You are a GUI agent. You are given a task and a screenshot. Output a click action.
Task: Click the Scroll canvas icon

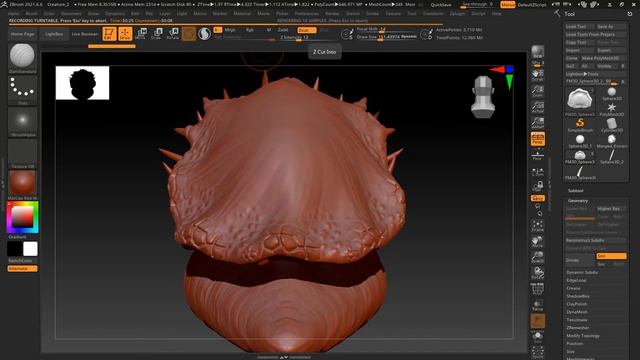(538, 75)
